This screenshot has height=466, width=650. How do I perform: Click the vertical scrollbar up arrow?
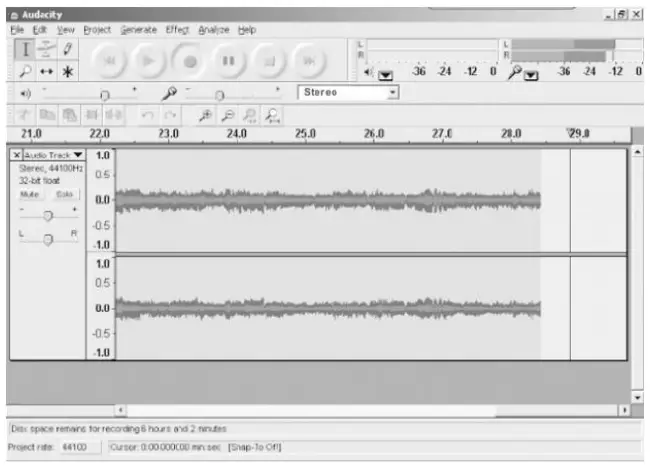click(638, 152)
